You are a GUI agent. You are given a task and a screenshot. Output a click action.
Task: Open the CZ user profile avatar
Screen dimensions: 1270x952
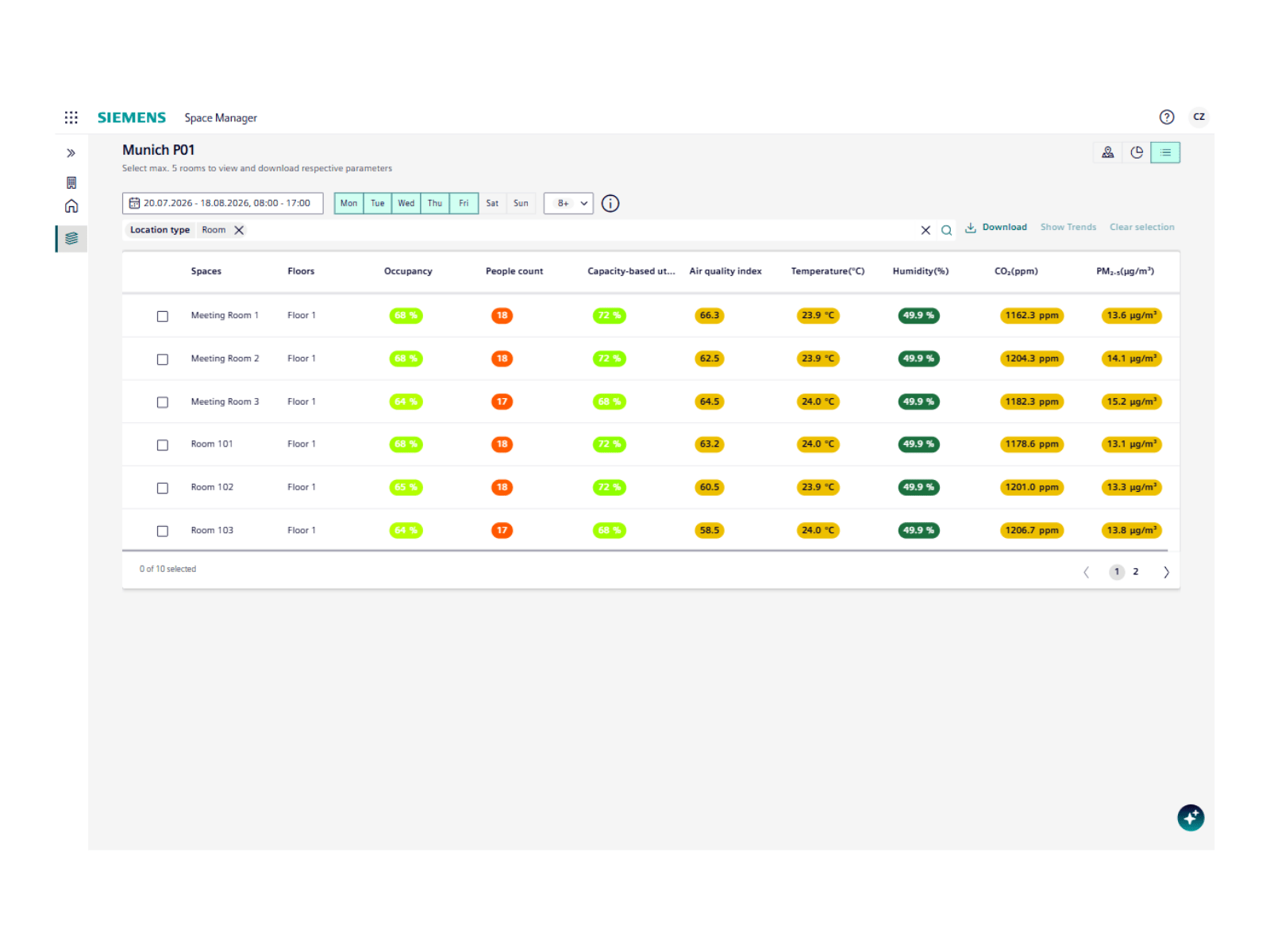(1199, 117)
